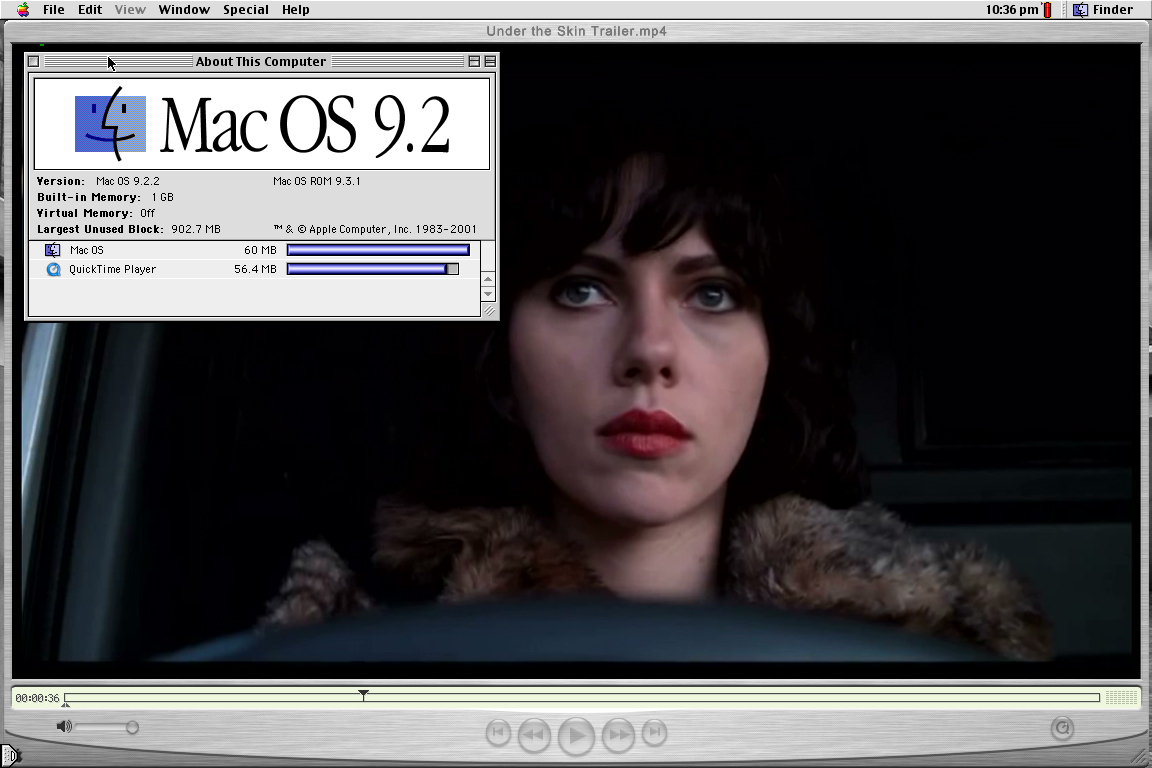Jump to start of the movie
1152x768 pixels.
tap(498, 732)
